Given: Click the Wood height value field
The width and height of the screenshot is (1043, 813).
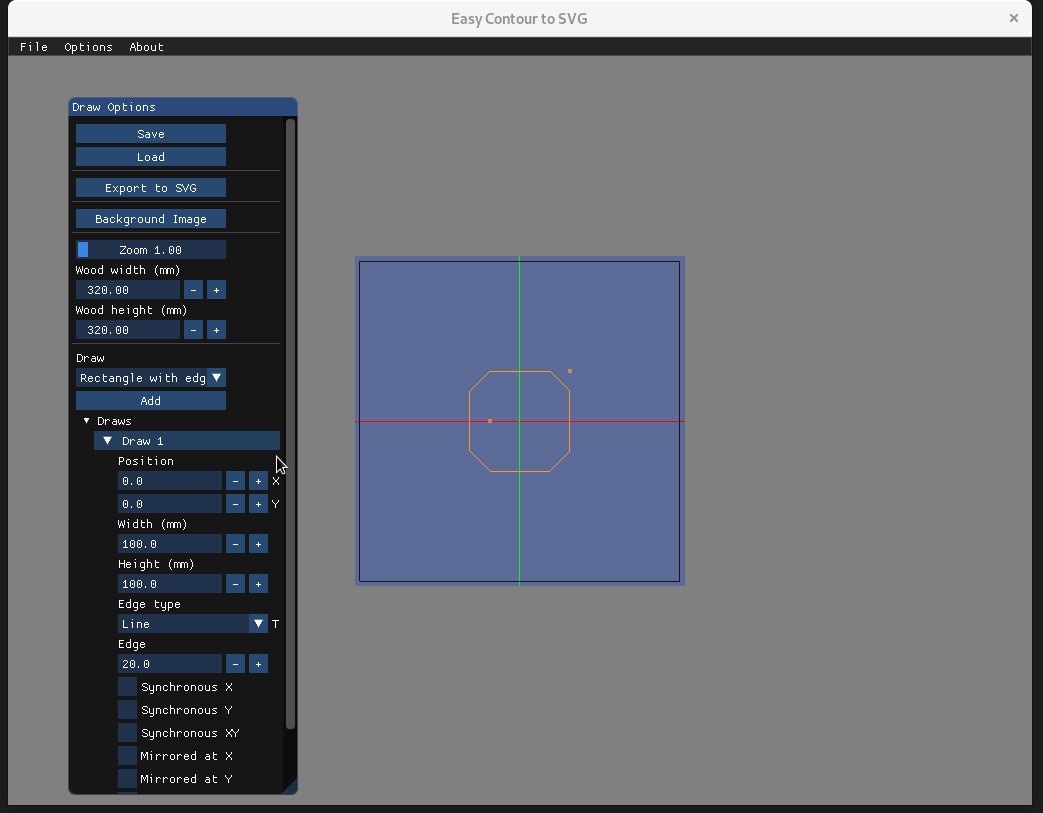Looking at the screenshot, I should point(128,330).
